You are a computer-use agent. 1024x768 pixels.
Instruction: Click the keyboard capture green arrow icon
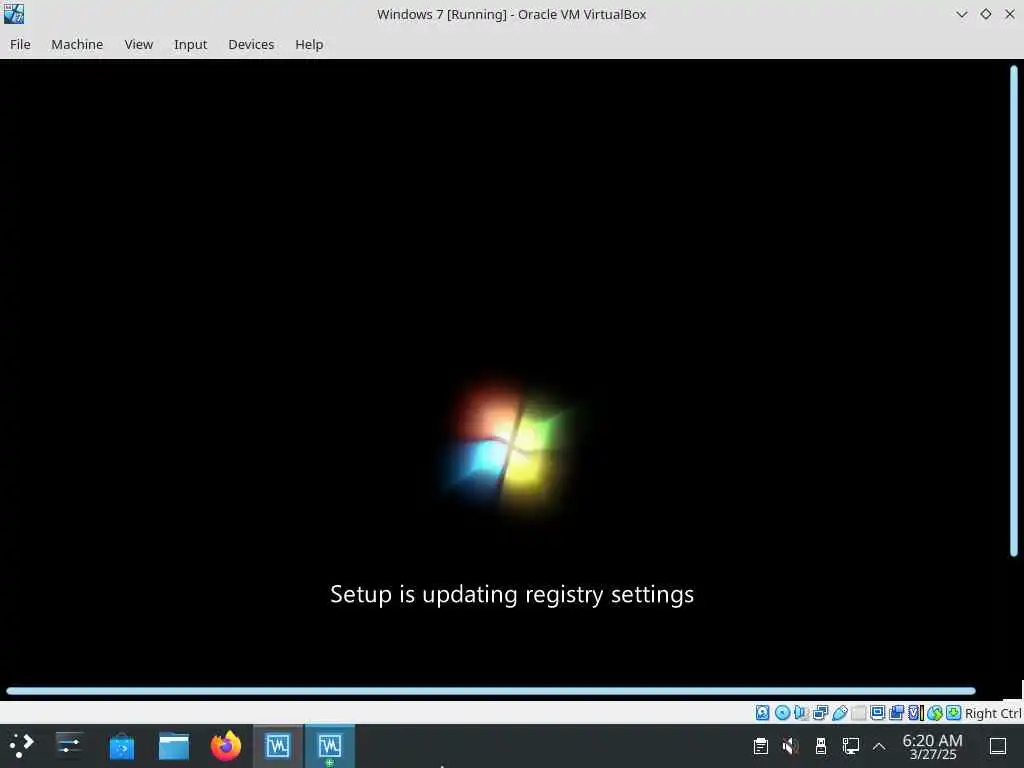coord(953,712)
